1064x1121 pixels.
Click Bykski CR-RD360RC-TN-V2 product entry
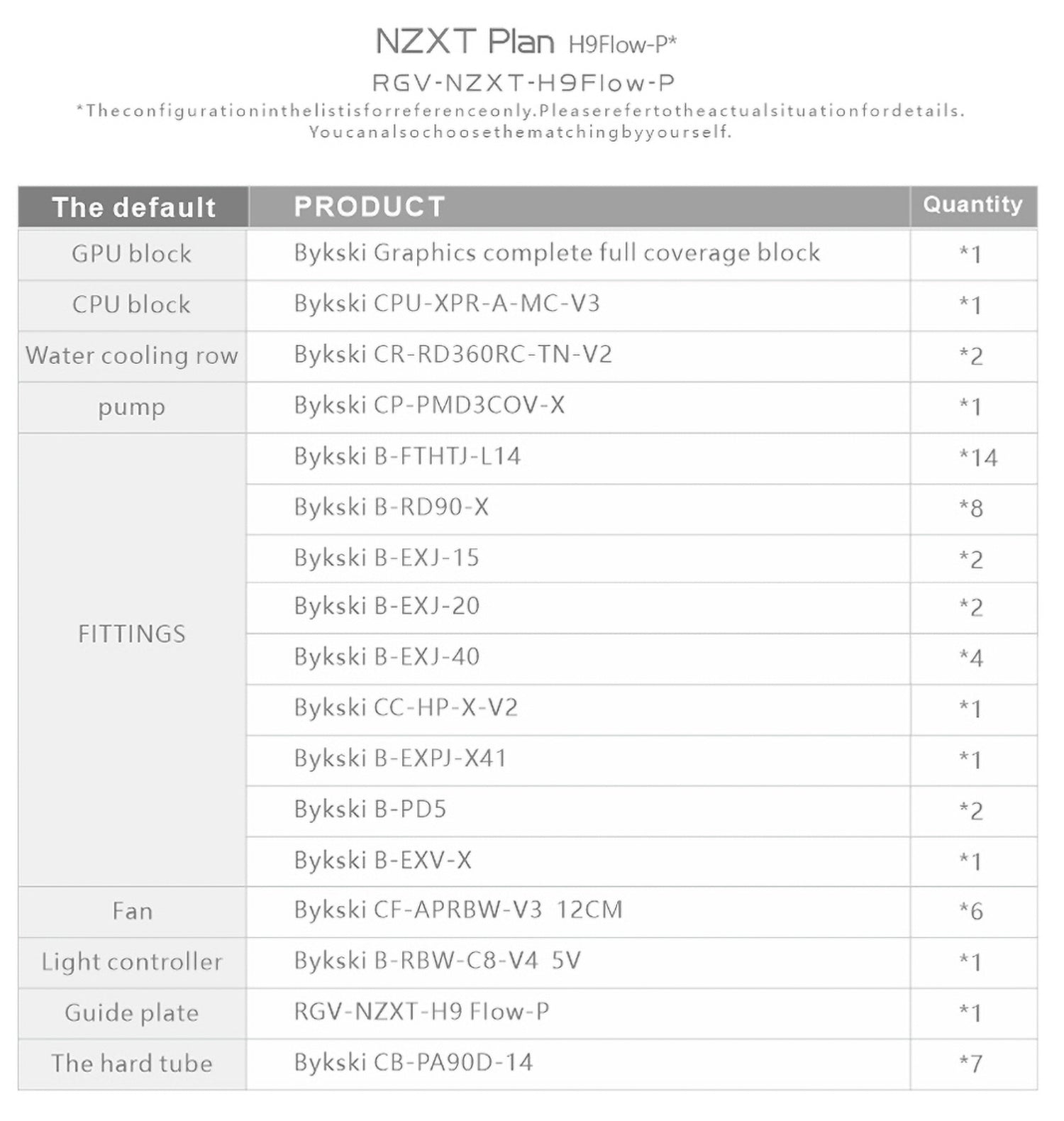453,354
